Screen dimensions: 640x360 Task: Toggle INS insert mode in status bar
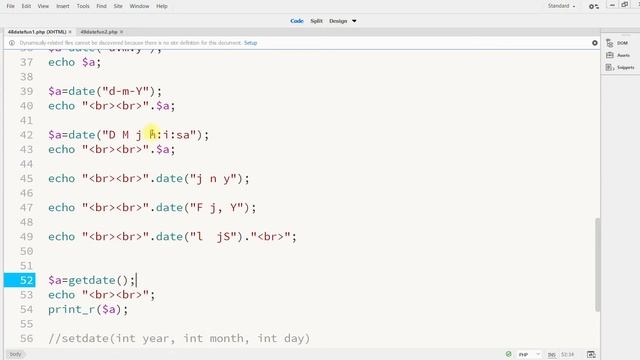(x=551, y=354)
